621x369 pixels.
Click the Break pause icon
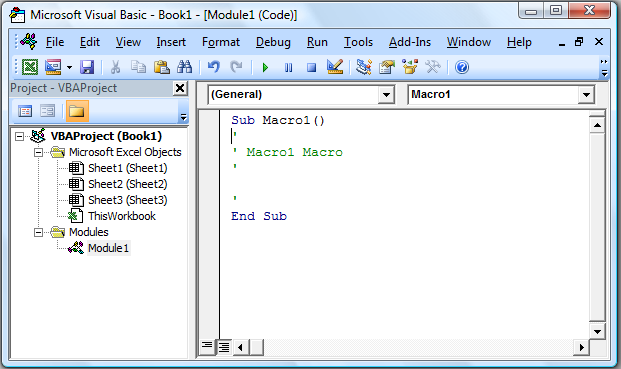click(x=288, y=67)
